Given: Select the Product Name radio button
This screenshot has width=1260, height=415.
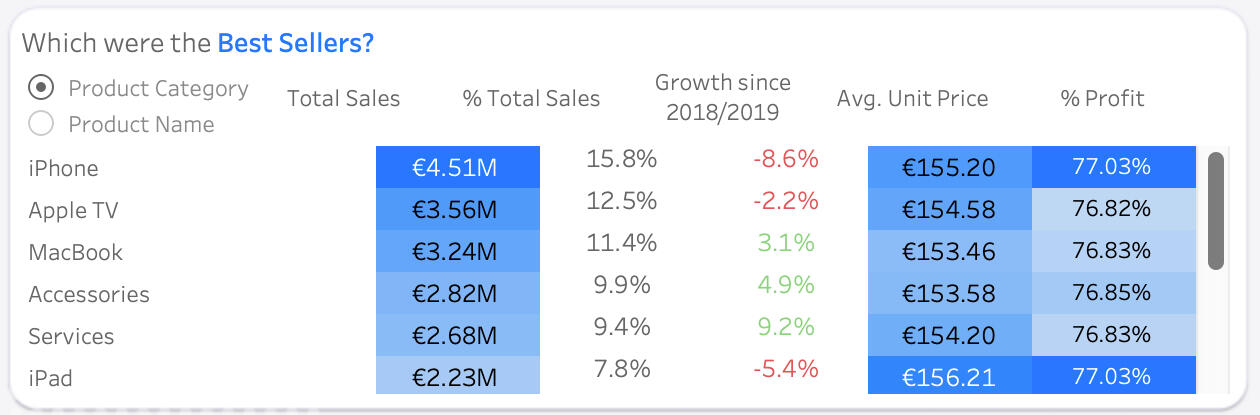Looking at the screenshot, I should (x=41, y=124).
